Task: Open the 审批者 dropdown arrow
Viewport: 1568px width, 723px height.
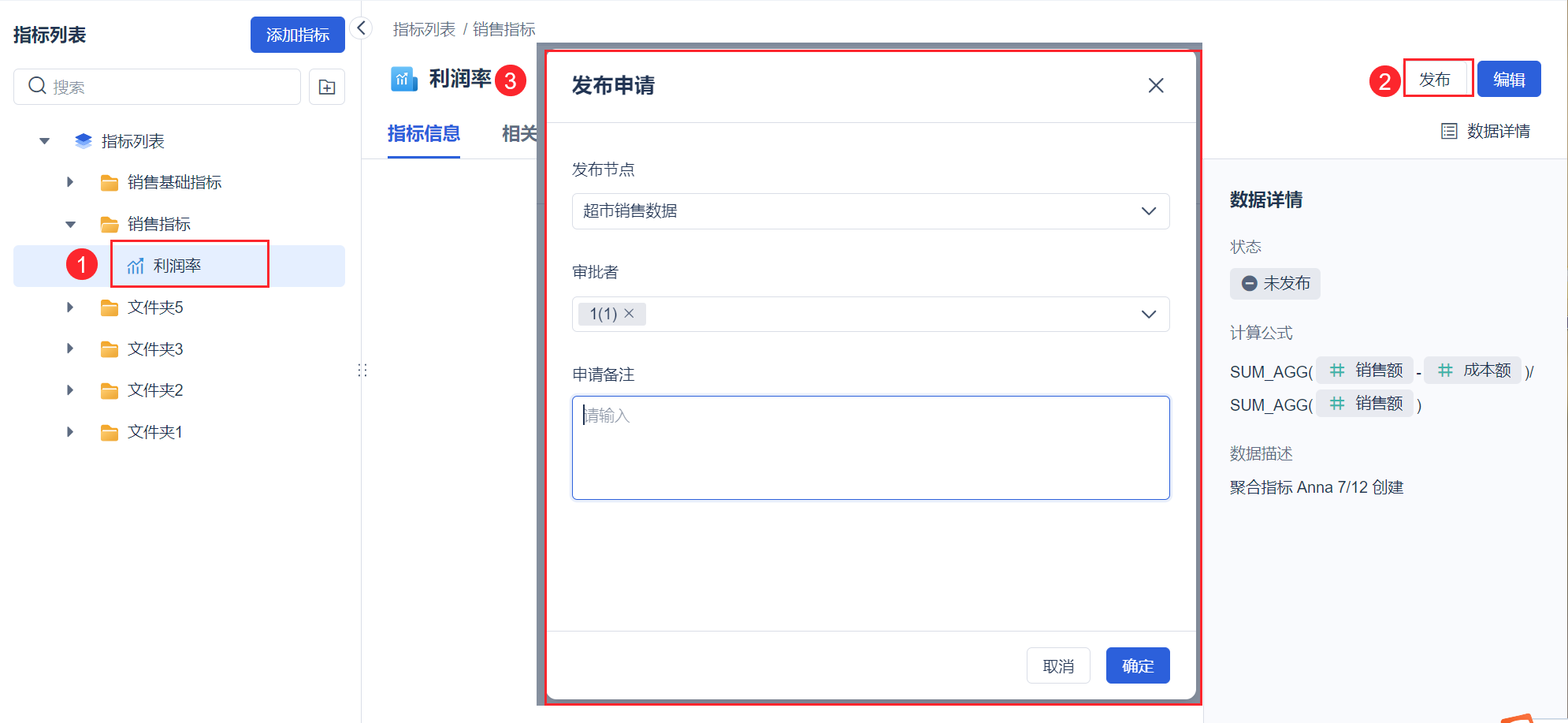Action: pos(1148,315)
